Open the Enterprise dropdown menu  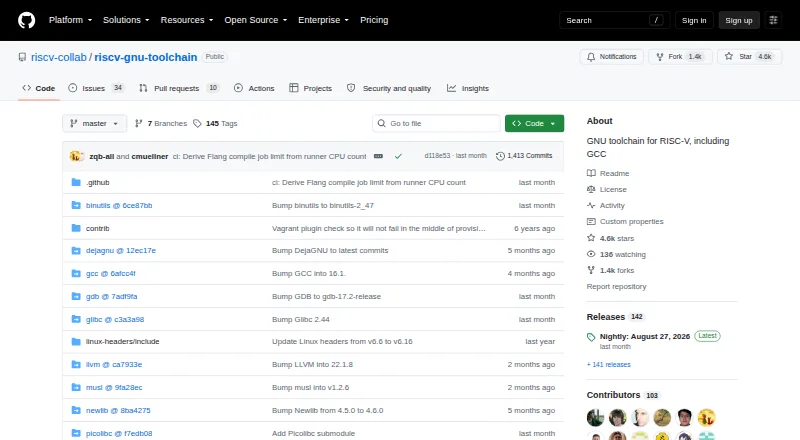tap(323, 20)
